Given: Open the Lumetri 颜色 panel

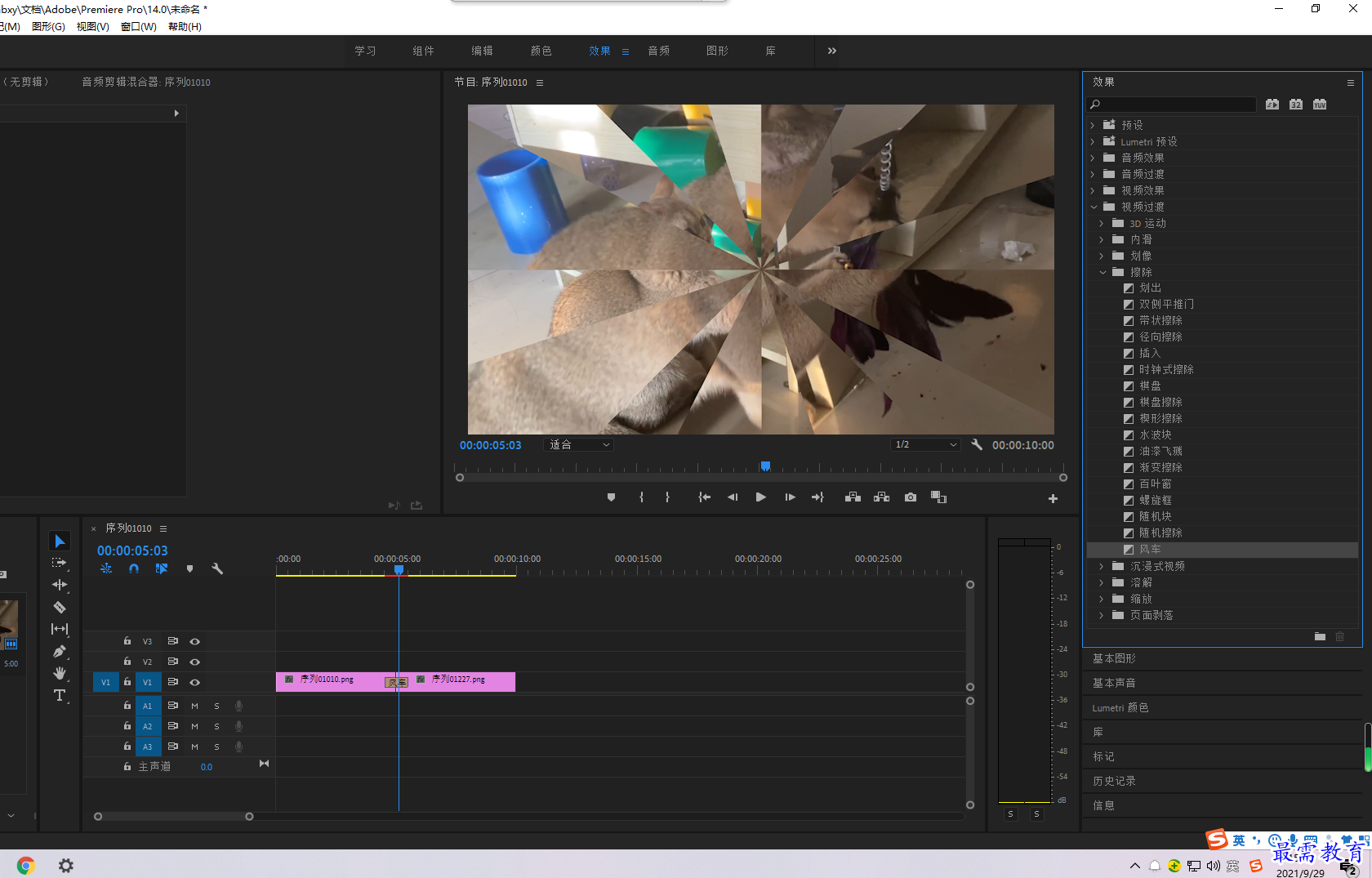Looking at the screenshot, I should click(x=1120, y=707).
